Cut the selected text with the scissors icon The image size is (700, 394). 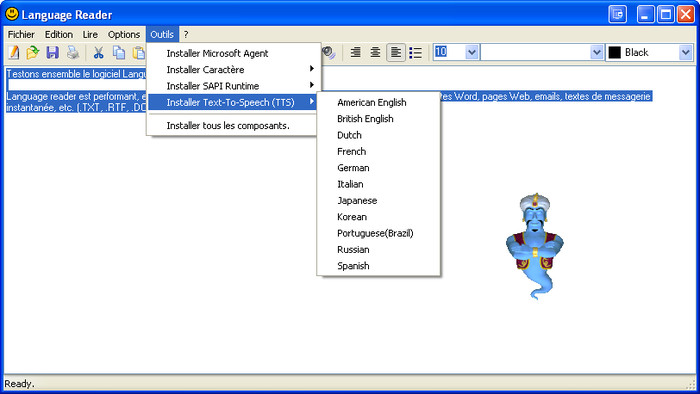(x=98, y=53)
